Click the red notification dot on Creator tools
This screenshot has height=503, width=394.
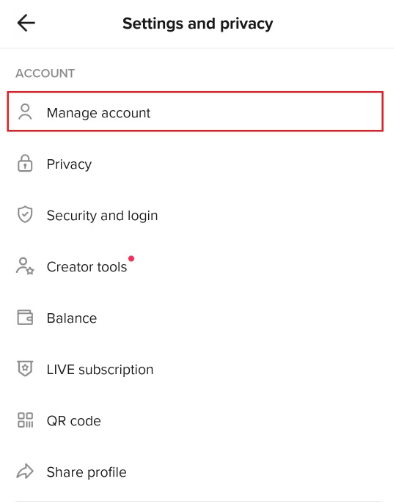click(131, 259)
